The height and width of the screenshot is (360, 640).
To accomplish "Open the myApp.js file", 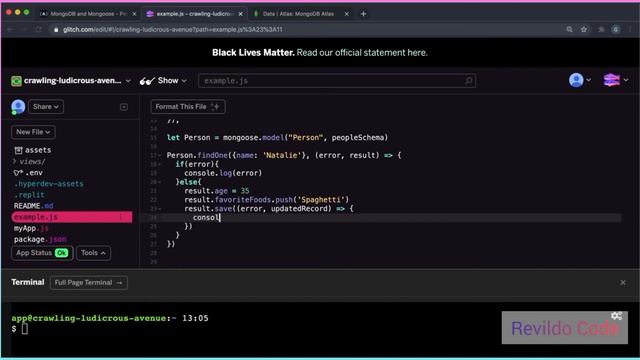I will click(31, 228).
